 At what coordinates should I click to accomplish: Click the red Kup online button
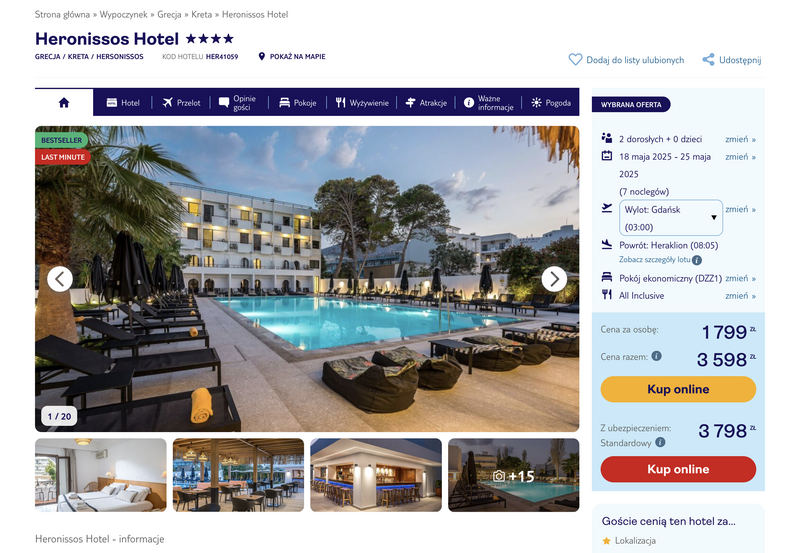678,469
